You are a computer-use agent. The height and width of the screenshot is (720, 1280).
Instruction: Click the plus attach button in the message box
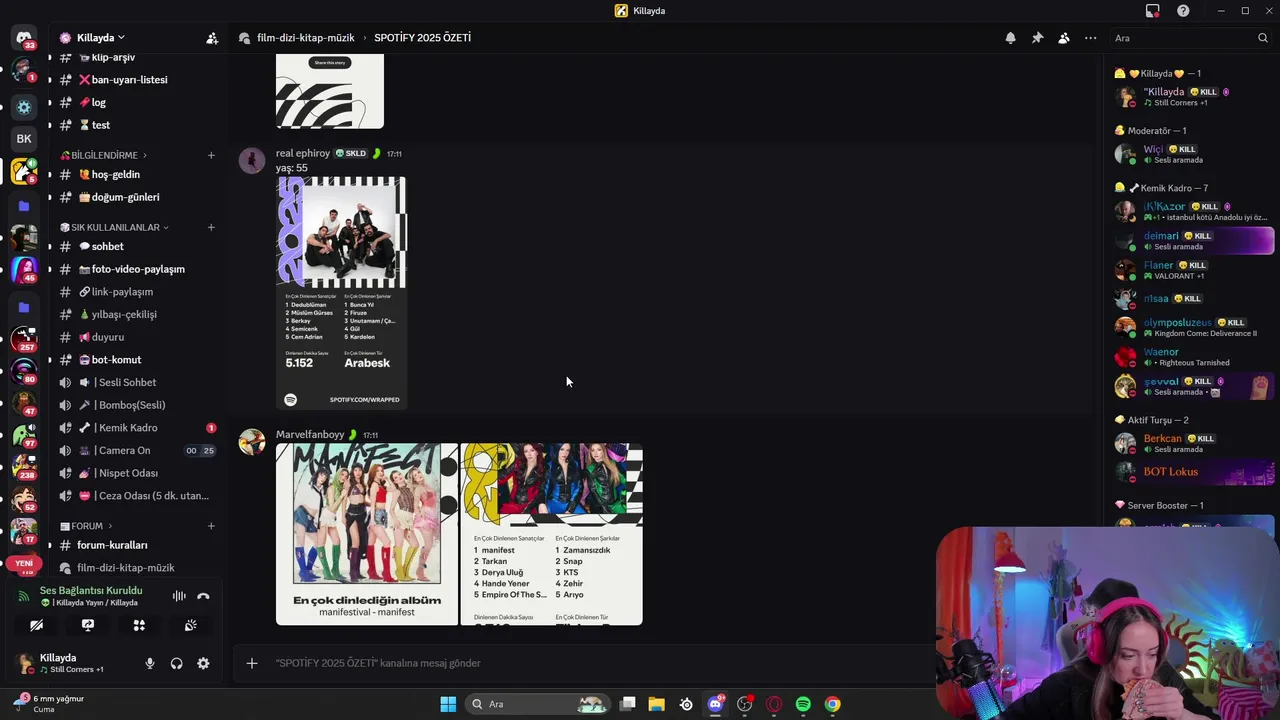point(252,663)
